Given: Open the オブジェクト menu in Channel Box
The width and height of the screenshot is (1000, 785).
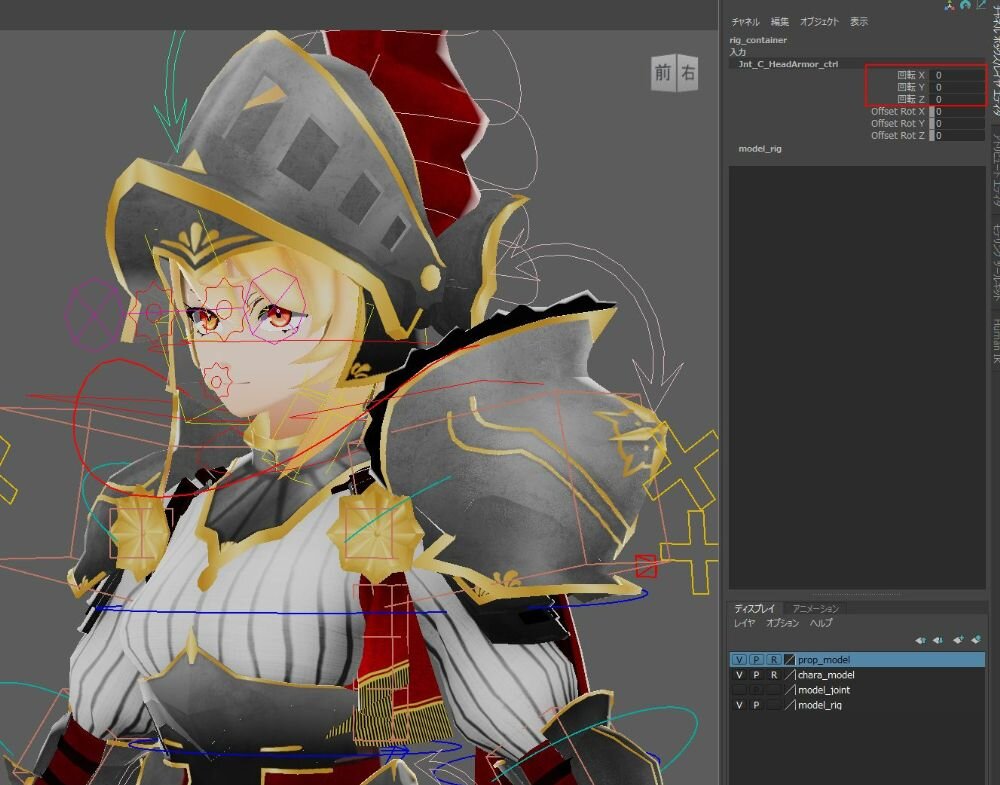Looking at the screenshot, I should click(x=819, y=22).
